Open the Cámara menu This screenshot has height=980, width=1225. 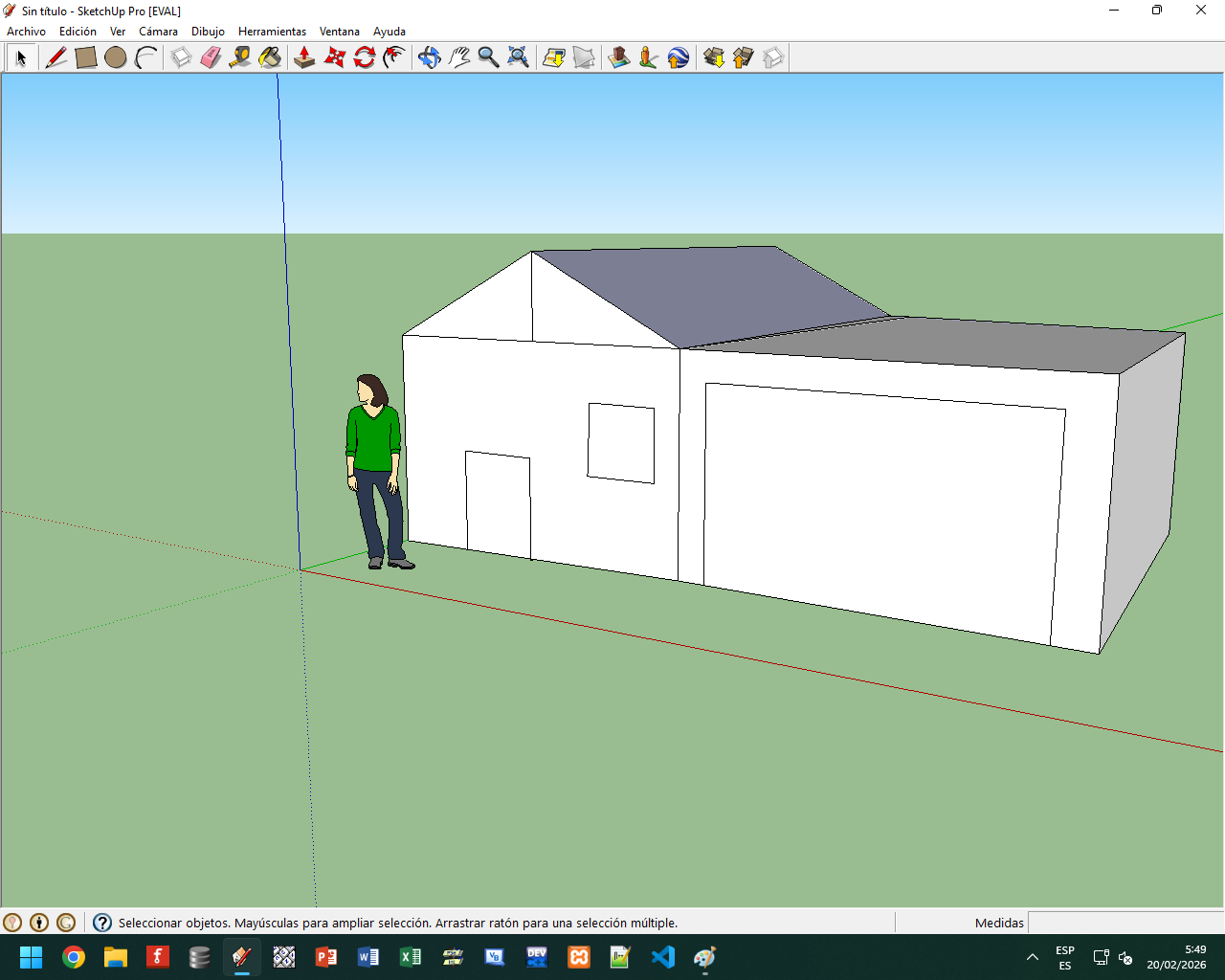tap(158, 32)
